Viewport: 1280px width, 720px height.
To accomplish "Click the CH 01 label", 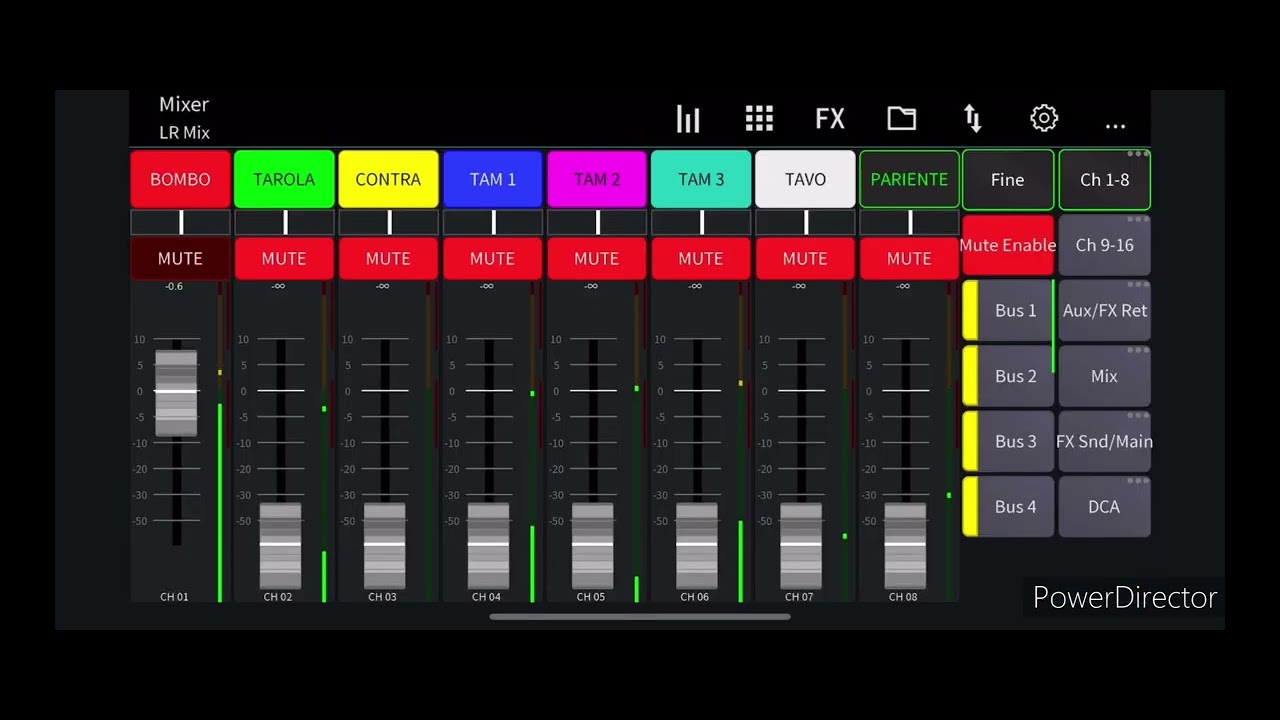I will click(x=174, y=597).
